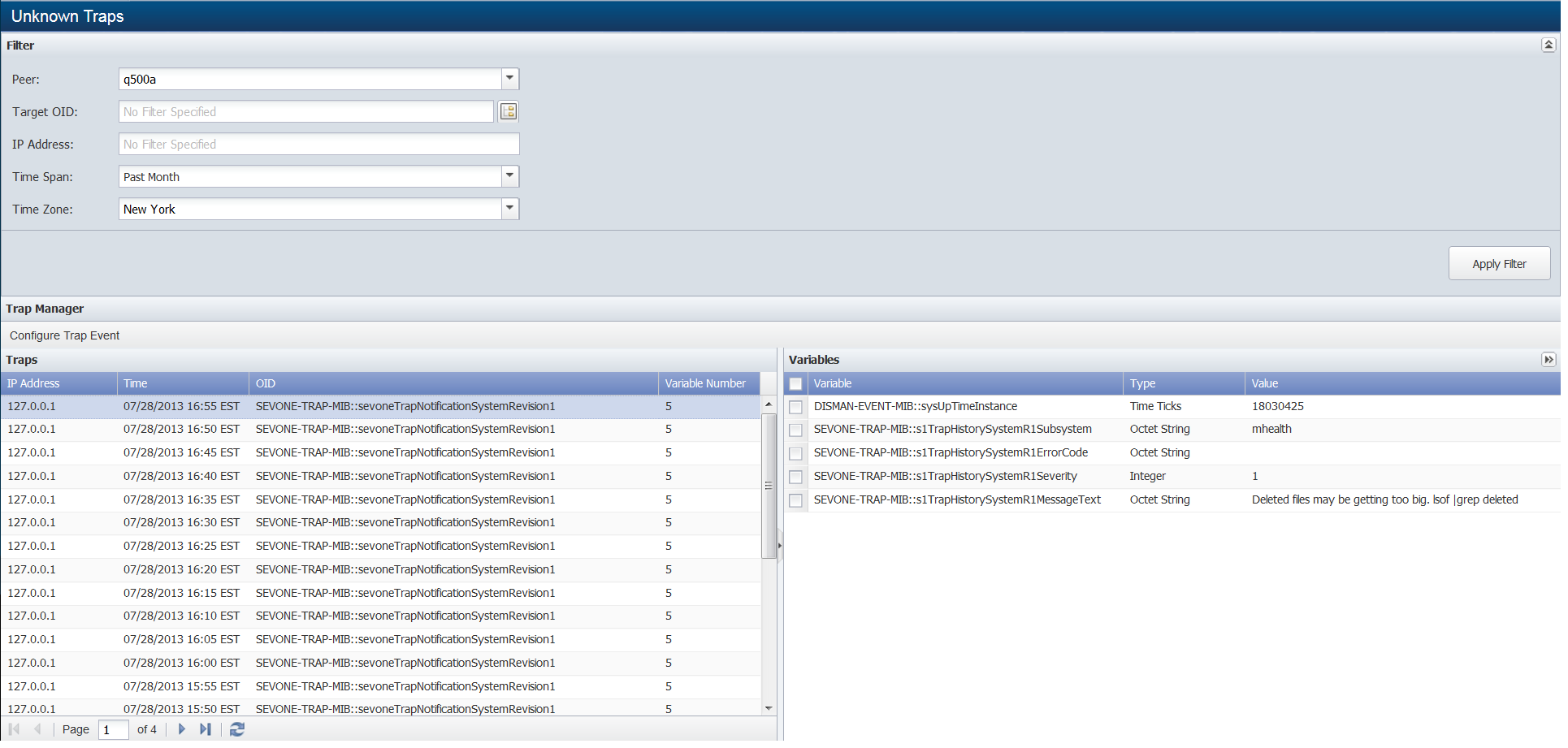
Task: Select the trap row at 07/28/2013 16:00 EST
Action: pyautogui.click(x=380, y=663)
